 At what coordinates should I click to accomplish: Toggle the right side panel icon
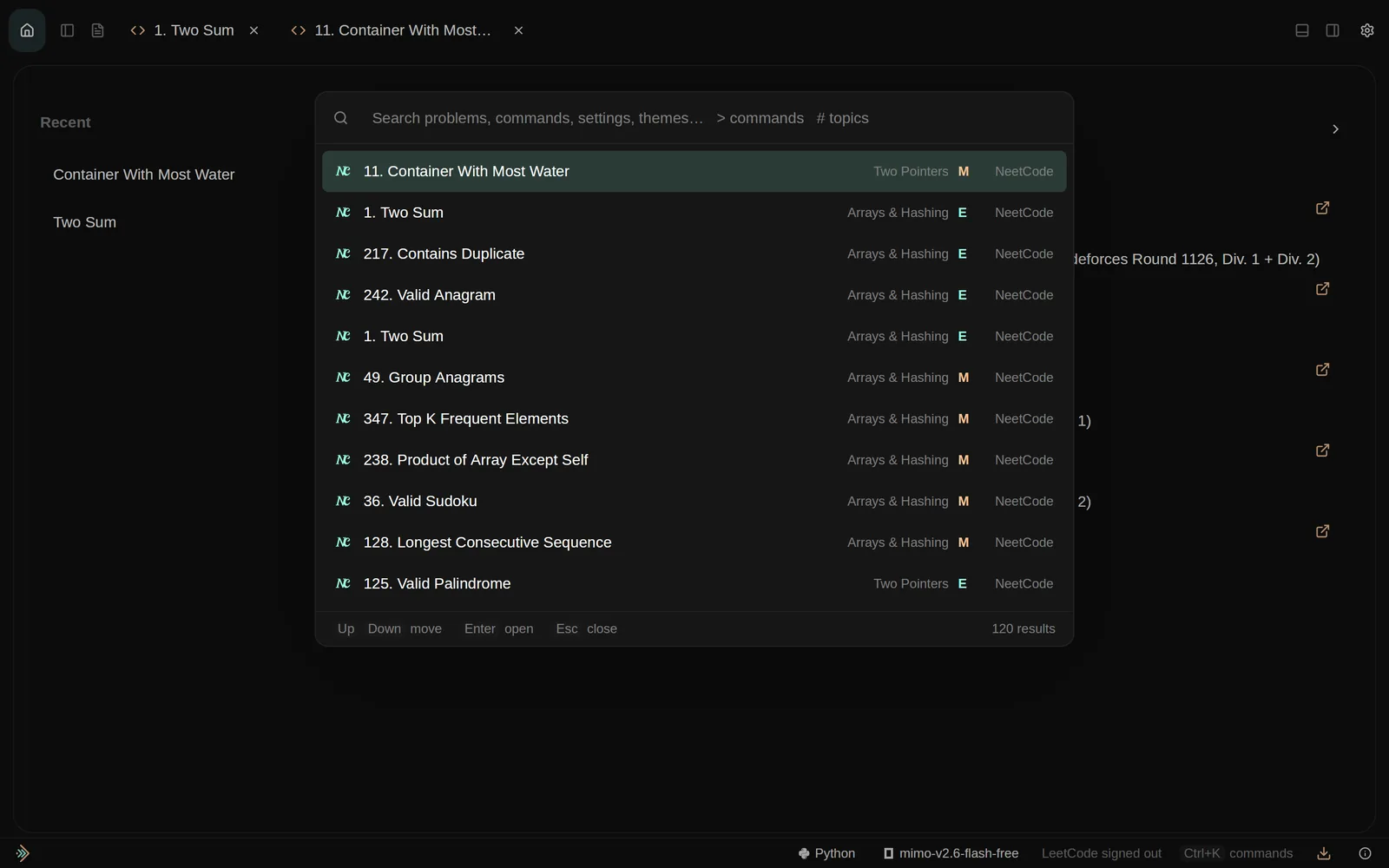1333,30
